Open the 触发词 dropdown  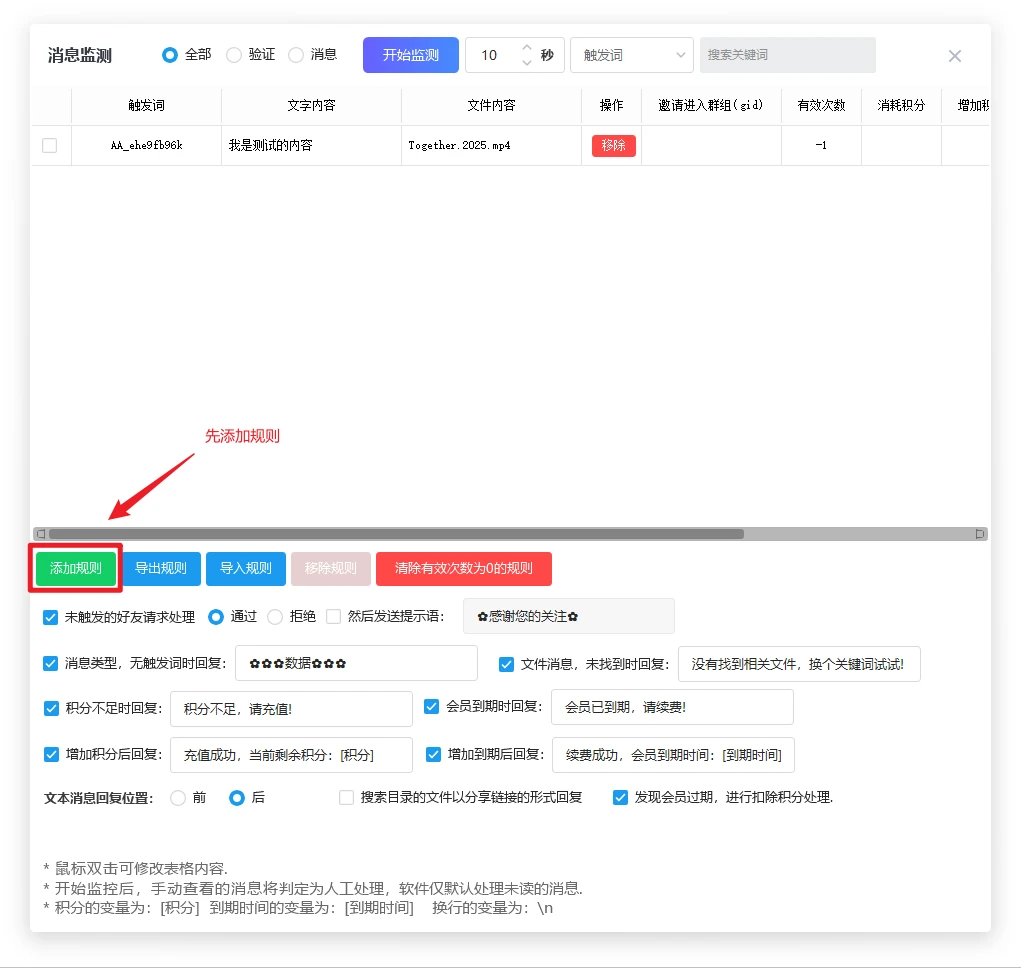tap(631, 55)
